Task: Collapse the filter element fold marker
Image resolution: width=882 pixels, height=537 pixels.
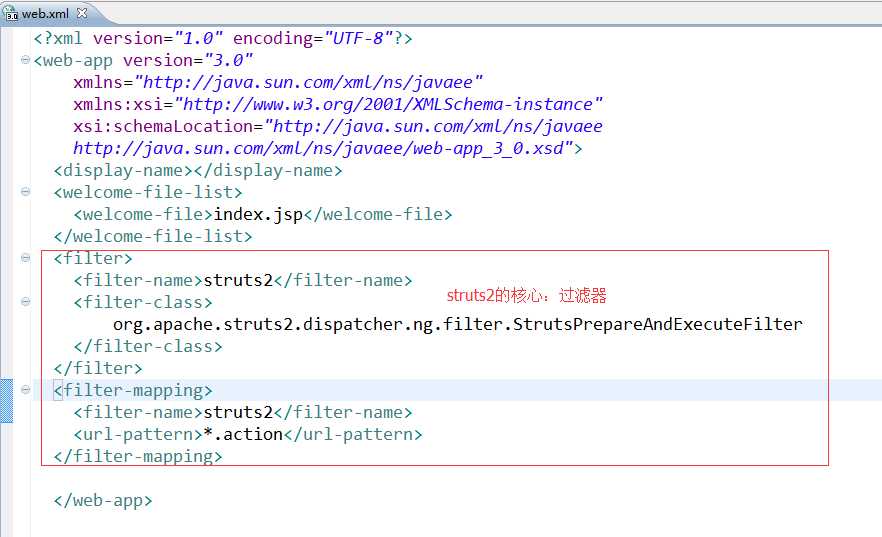Action: point(25,258)
